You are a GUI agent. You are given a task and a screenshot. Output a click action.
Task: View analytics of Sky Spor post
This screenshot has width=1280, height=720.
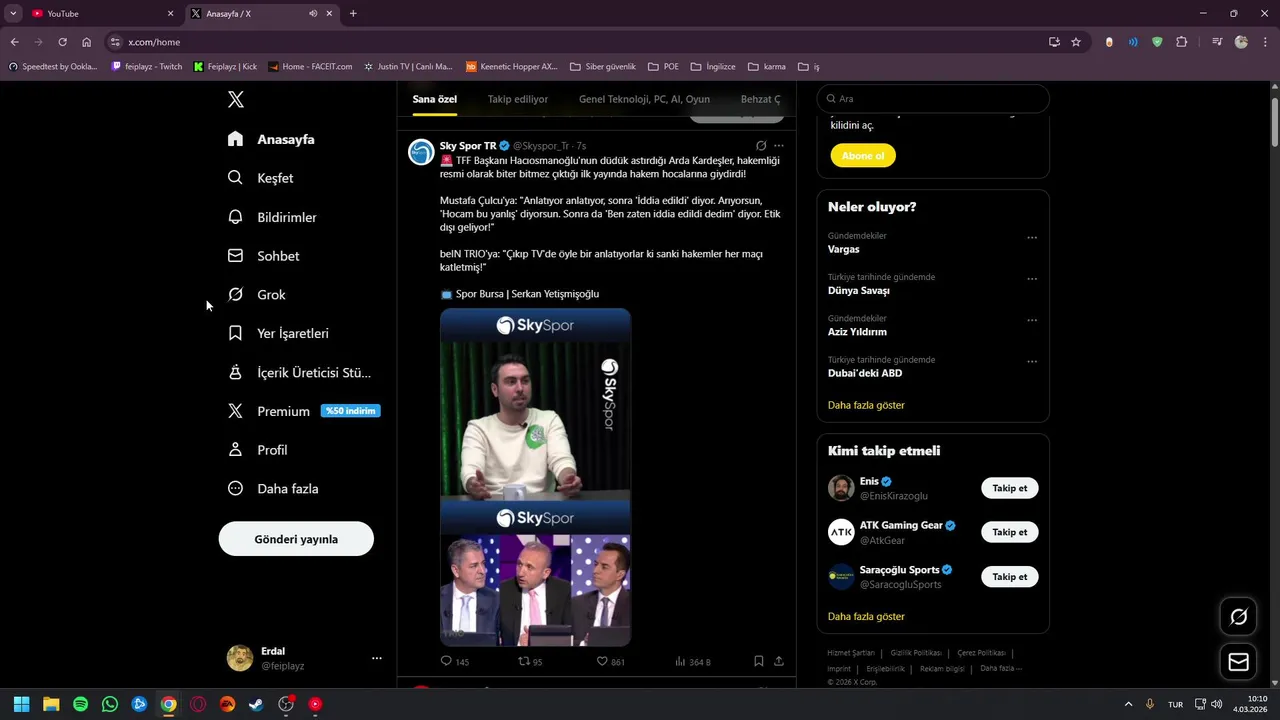681,661
